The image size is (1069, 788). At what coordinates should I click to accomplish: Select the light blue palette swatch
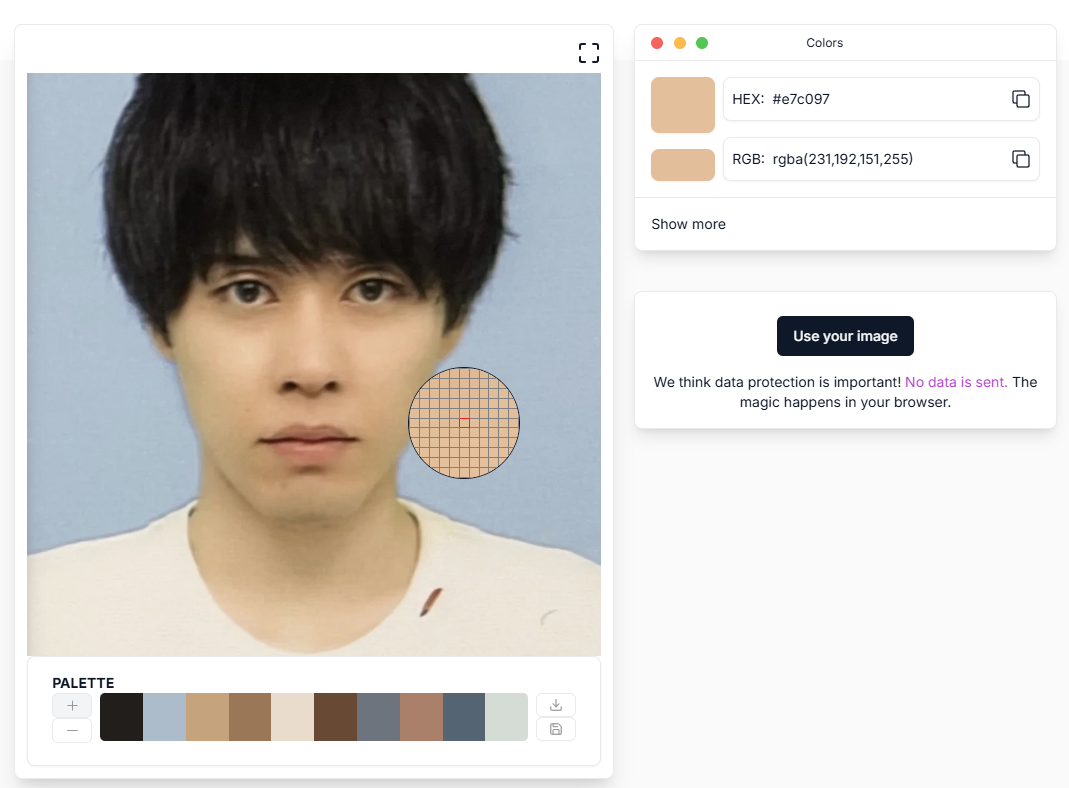pyautogui.click(x=164, y=717)
